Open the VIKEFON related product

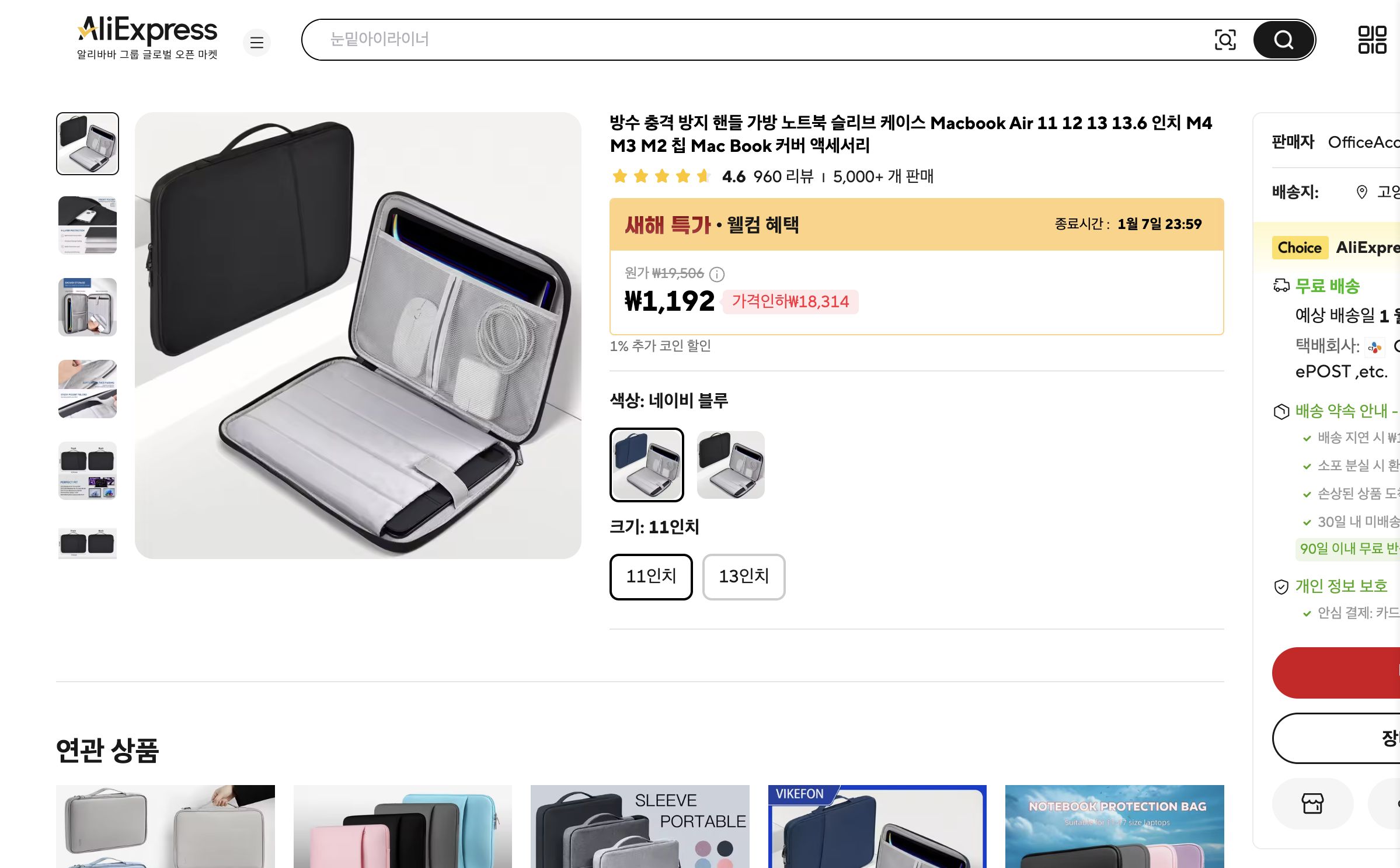(877, 826)
